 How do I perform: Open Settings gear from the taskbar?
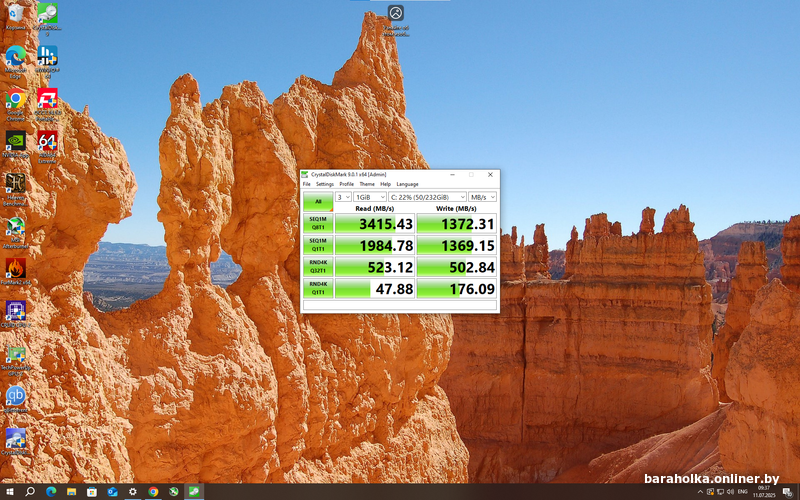click(x=133, y=492)
